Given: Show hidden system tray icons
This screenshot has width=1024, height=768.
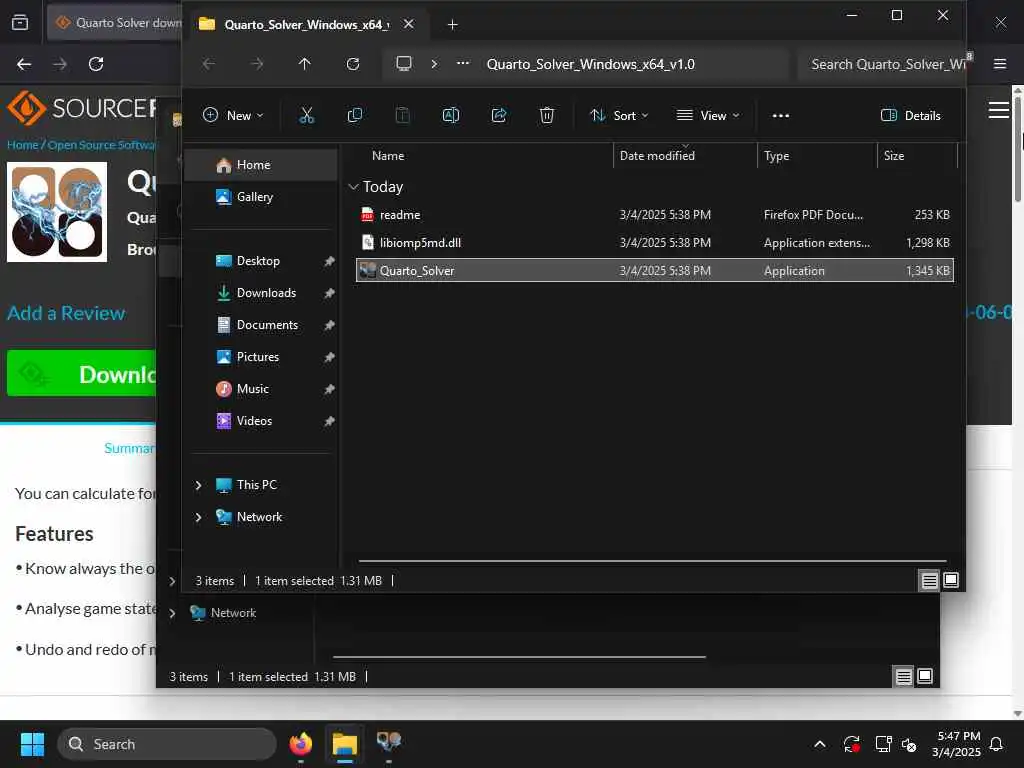Looking at the screenshot, I should [820, 744].
